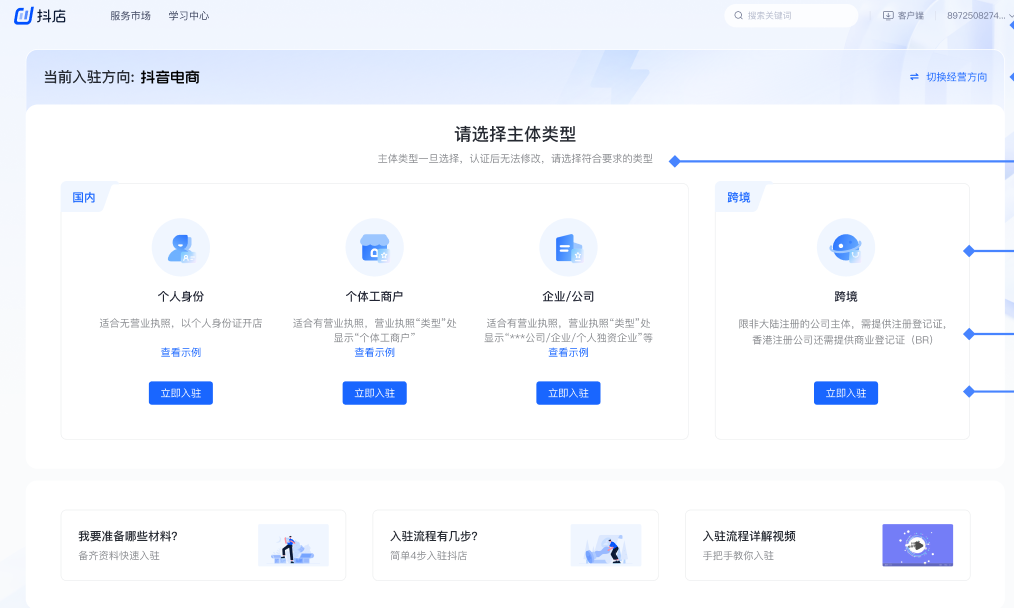The image size is (1014, 608).
Task: View example under 个人身份
Action: pyautogui.click(x=181, y=353)
